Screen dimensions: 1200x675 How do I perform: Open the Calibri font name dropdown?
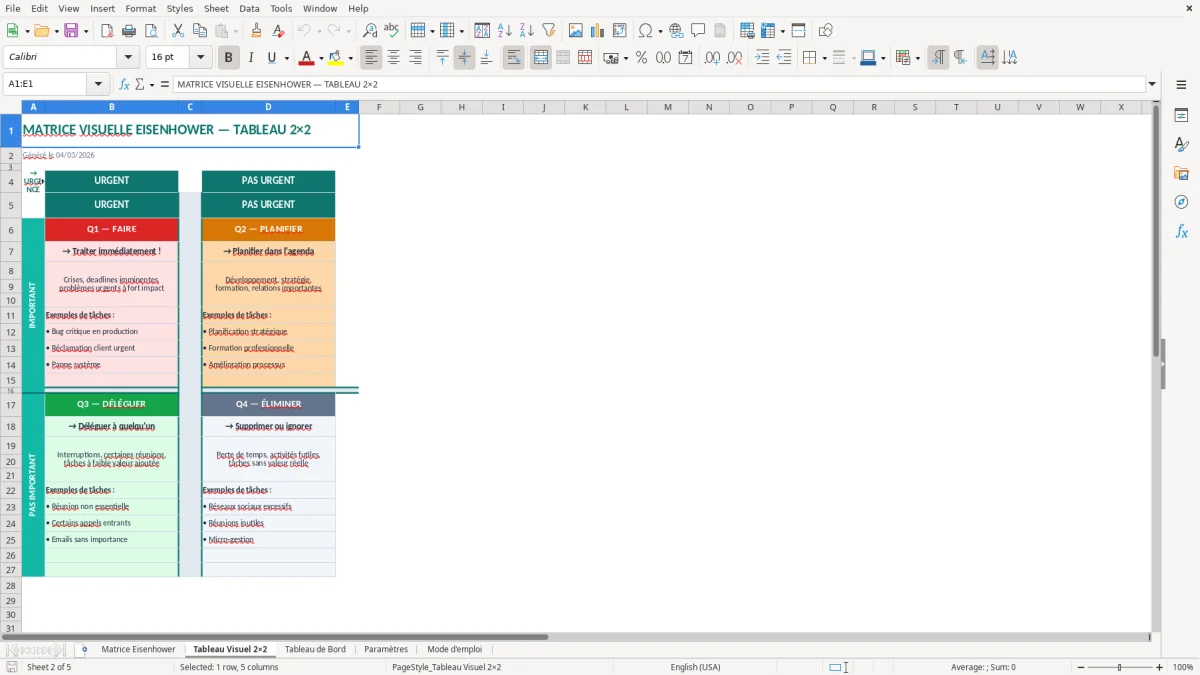pos(127,58)
